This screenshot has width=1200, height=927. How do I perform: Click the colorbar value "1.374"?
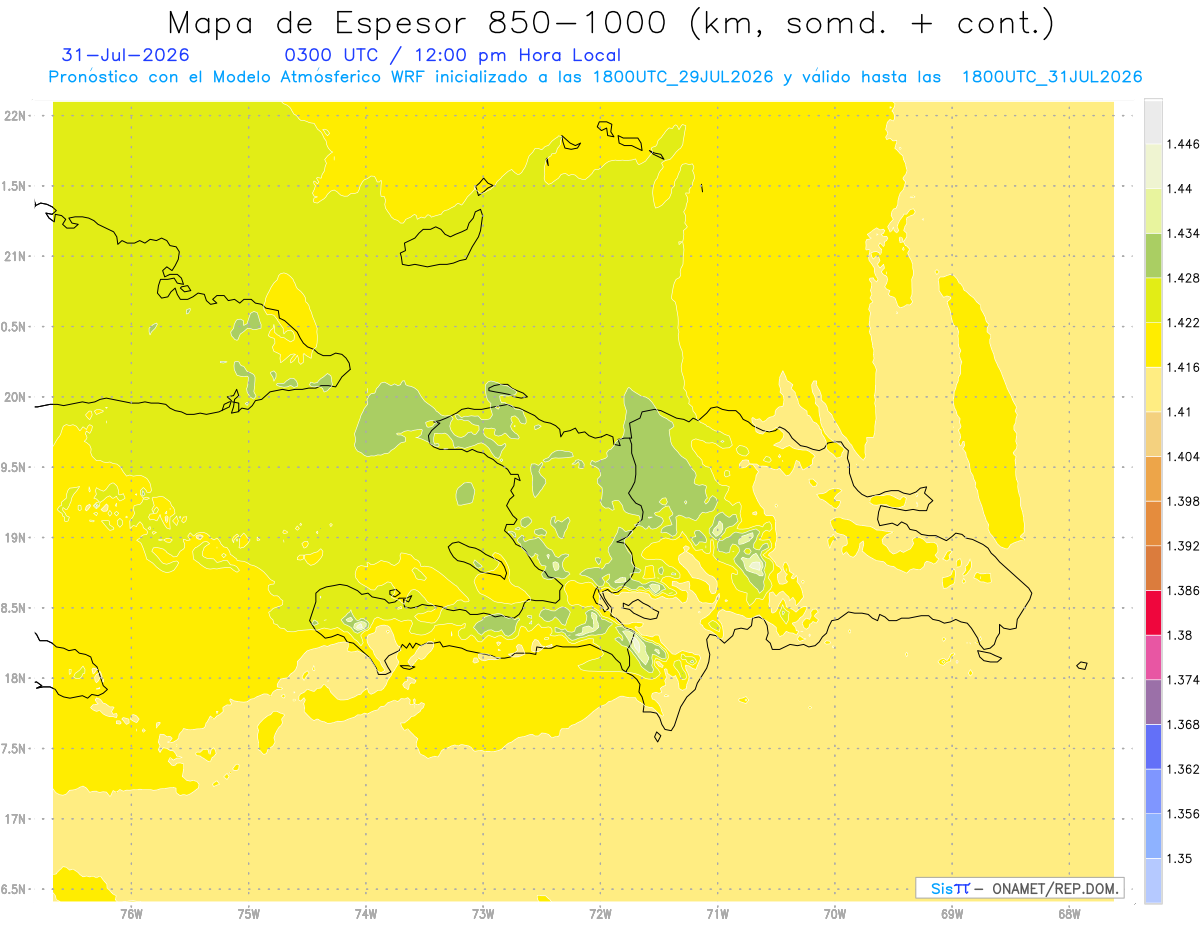pos(1185,680)
